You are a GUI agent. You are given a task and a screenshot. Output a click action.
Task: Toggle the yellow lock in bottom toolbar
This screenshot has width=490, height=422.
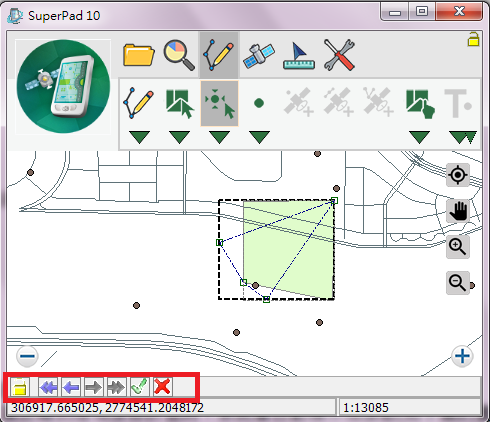coord(20,387)
